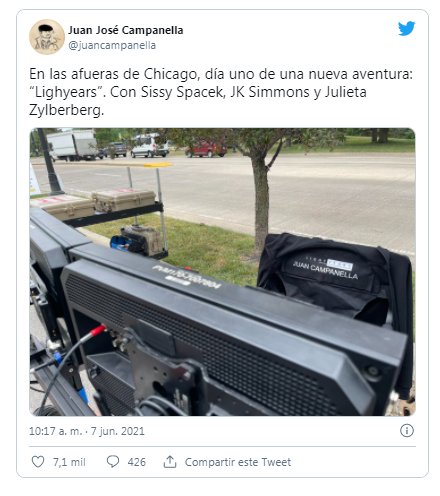Open the tweet timestamp 10:17 a. m. link

55,431
